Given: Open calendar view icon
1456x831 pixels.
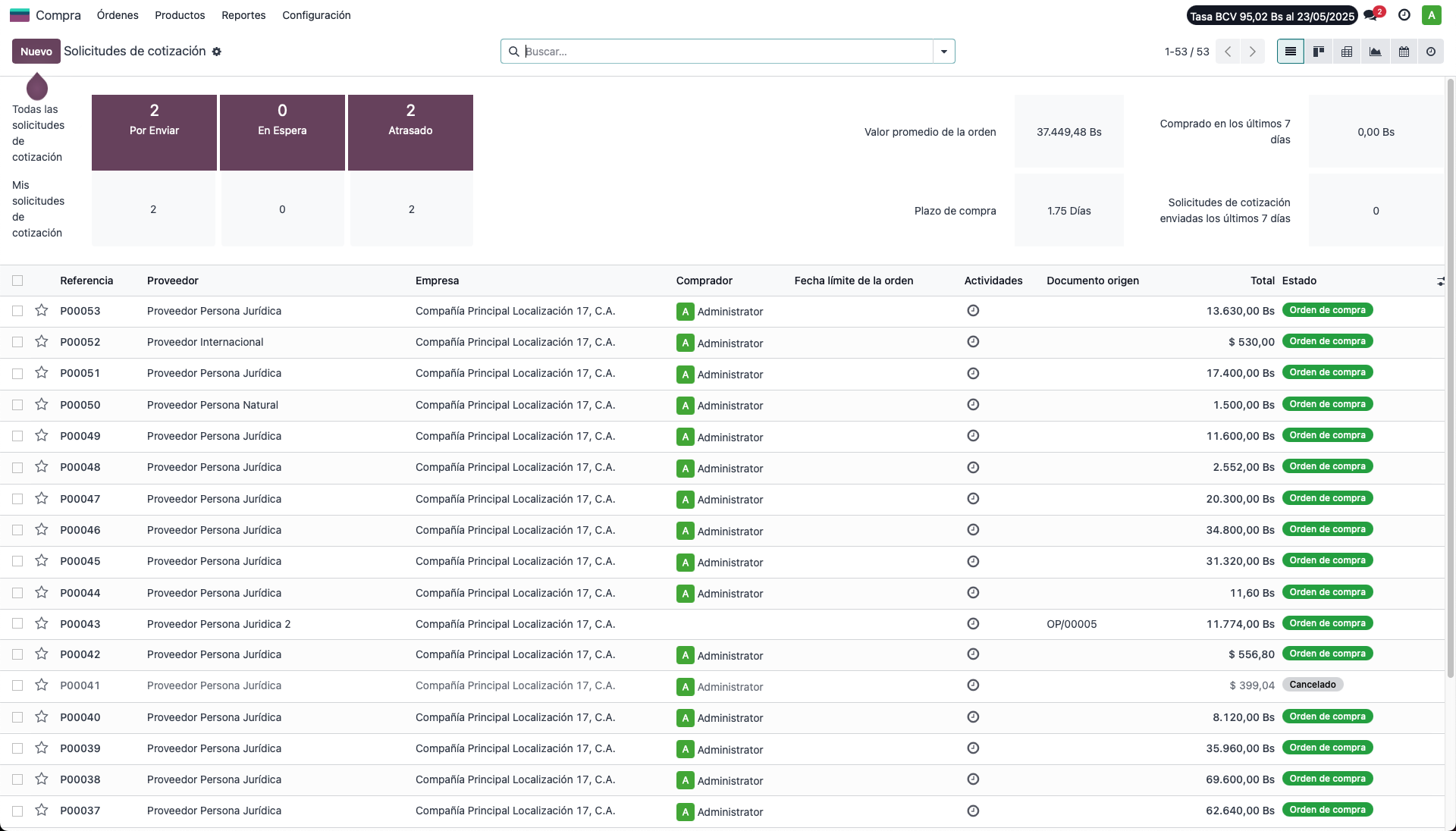Looking at the screenshot, I should 1404,52.
